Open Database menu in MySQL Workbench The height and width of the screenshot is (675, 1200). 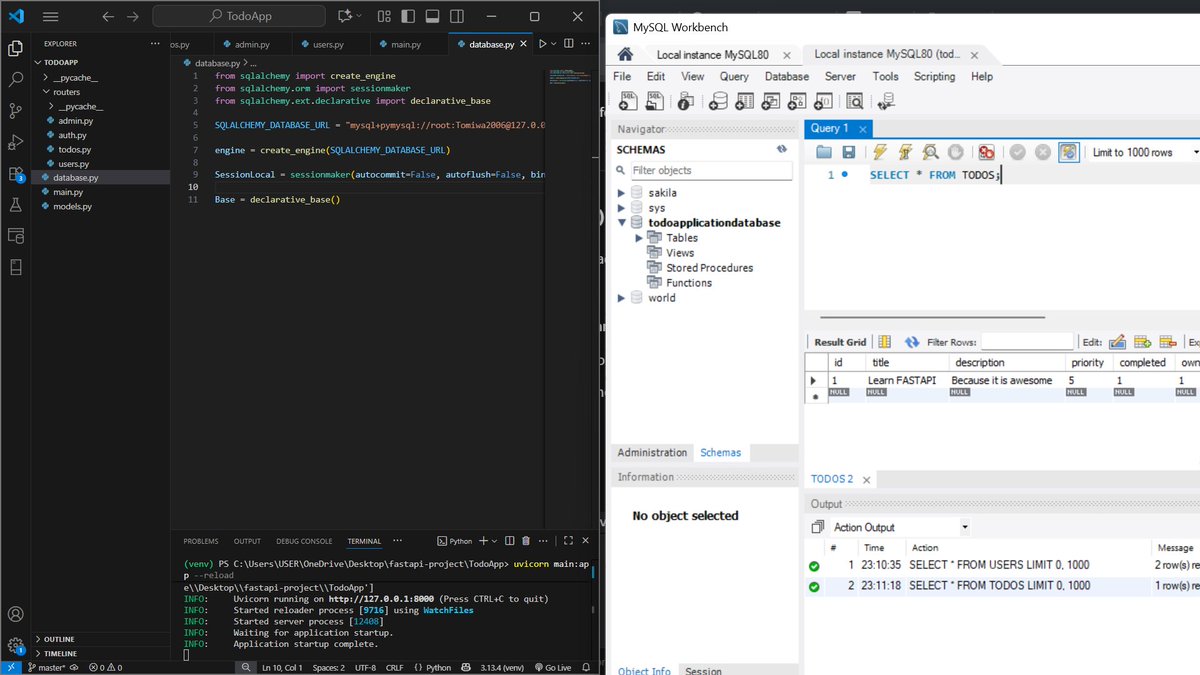tap(787, 76)
